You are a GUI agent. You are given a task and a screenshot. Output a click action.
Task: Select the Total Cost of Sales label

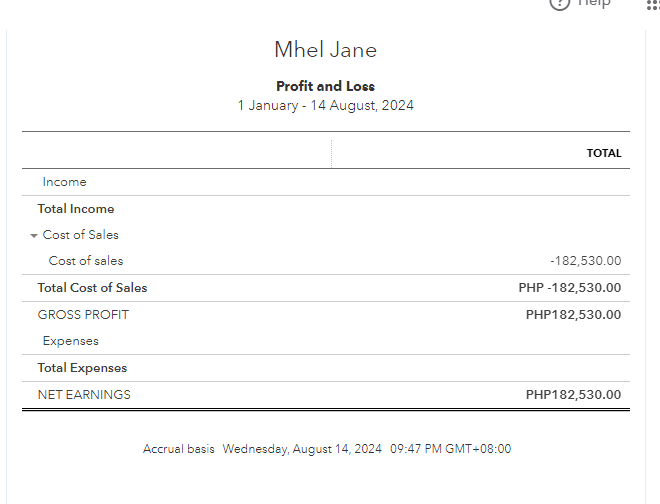tap(92, 288)
